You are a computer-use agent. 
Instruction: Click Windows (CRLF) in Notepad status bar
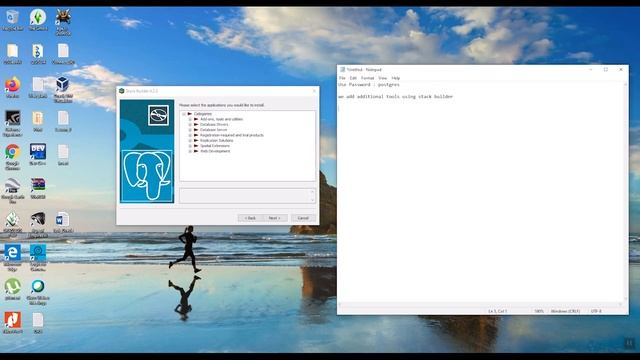[x=565, y=311]
